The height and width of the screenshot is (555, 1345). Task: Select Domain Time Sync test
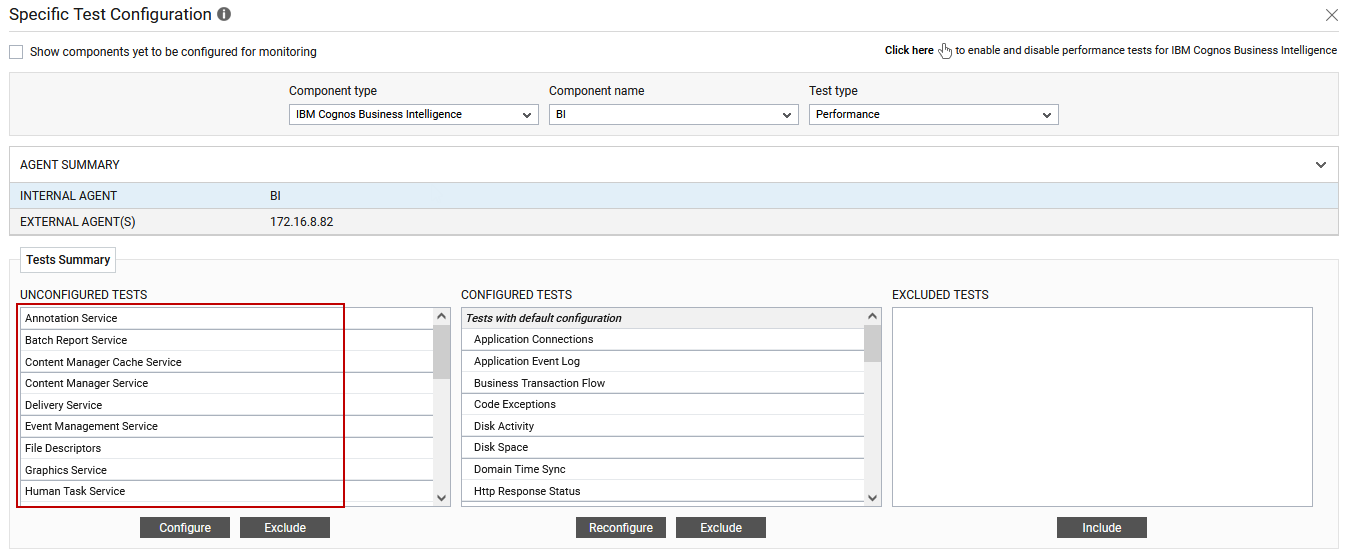pos(663,469)
